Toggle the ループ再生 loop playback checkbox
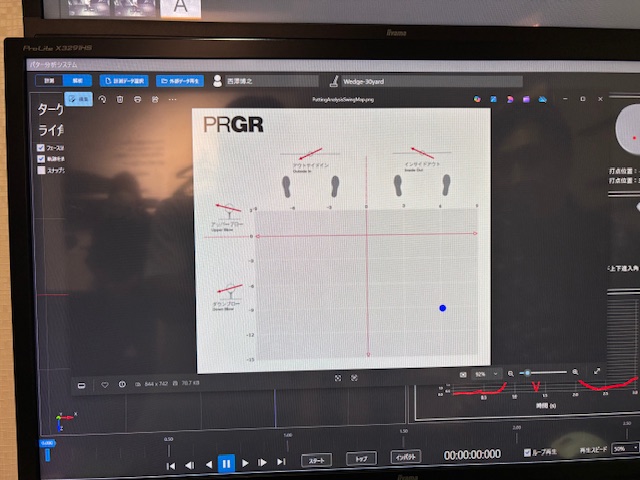The height and width of the screenshot is (480, 640). (x=527, y=452)
